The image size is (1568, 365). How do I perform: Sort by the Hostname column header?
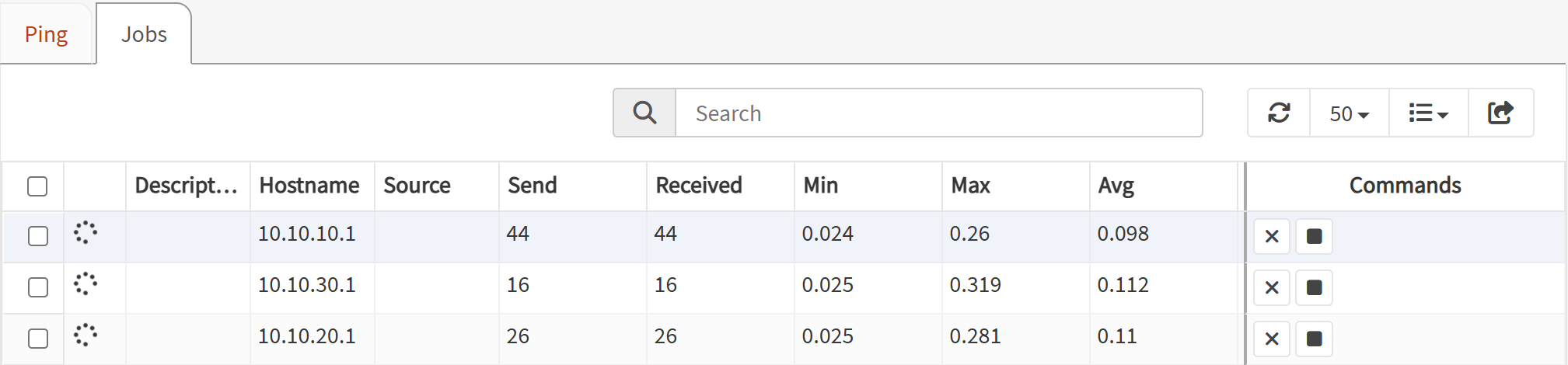pos(309,186)
